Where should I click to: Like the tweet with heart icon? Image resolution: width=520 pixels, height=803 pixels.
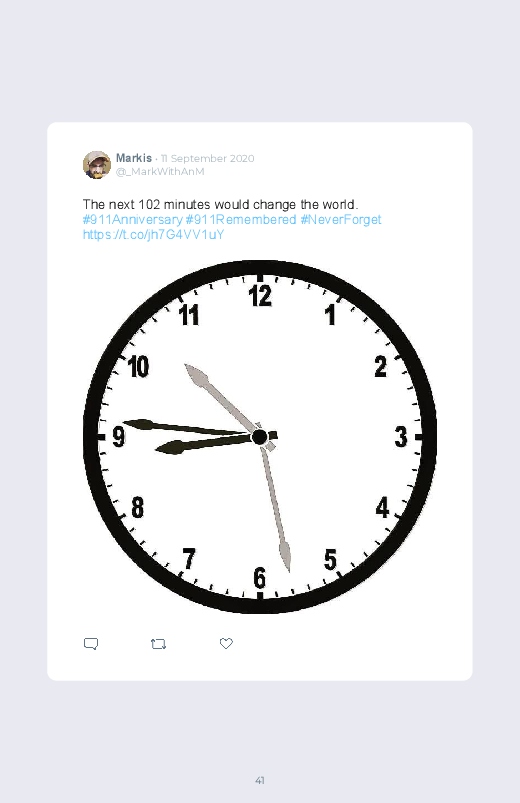tap(226, 643)
